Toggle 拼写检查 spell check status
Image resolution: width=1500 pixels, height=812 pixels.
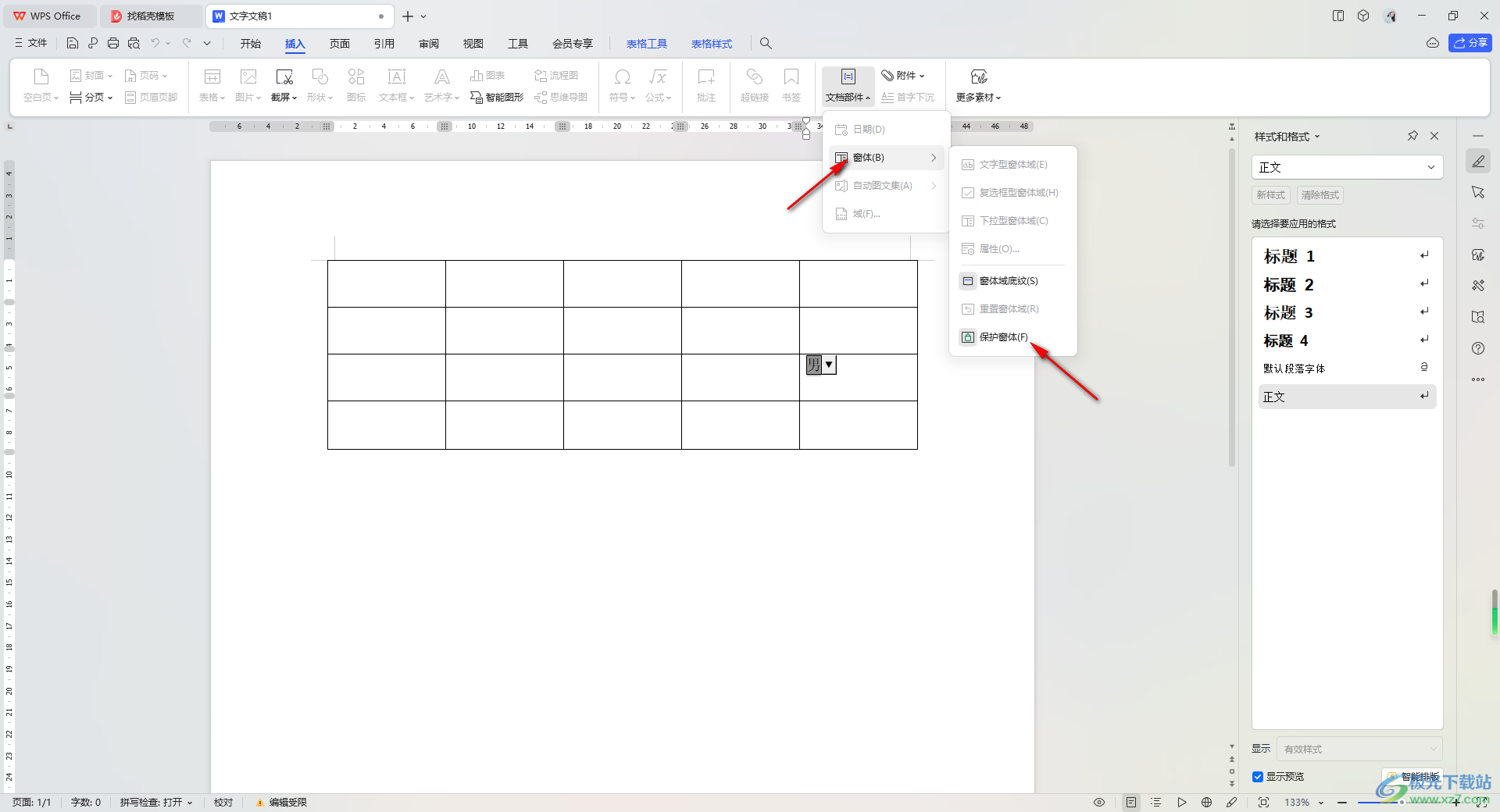click(155, 803)
